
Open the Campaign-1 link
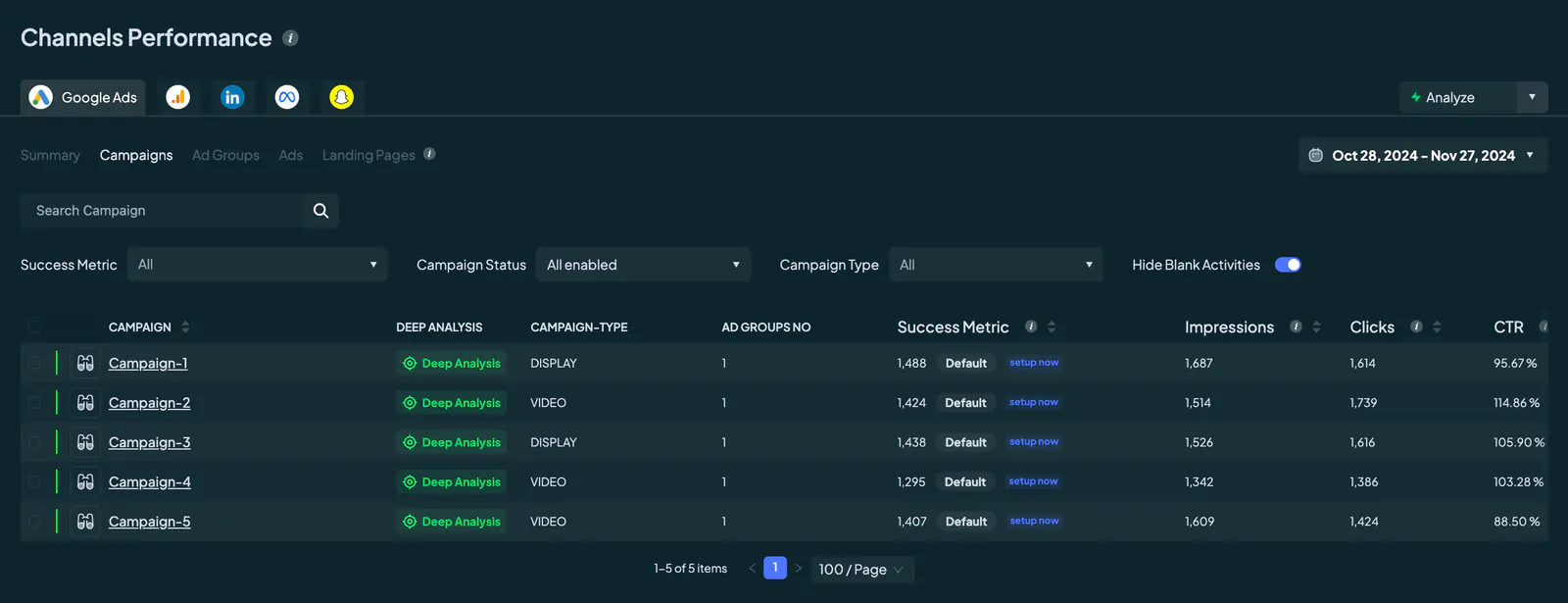tap(148, 363)
